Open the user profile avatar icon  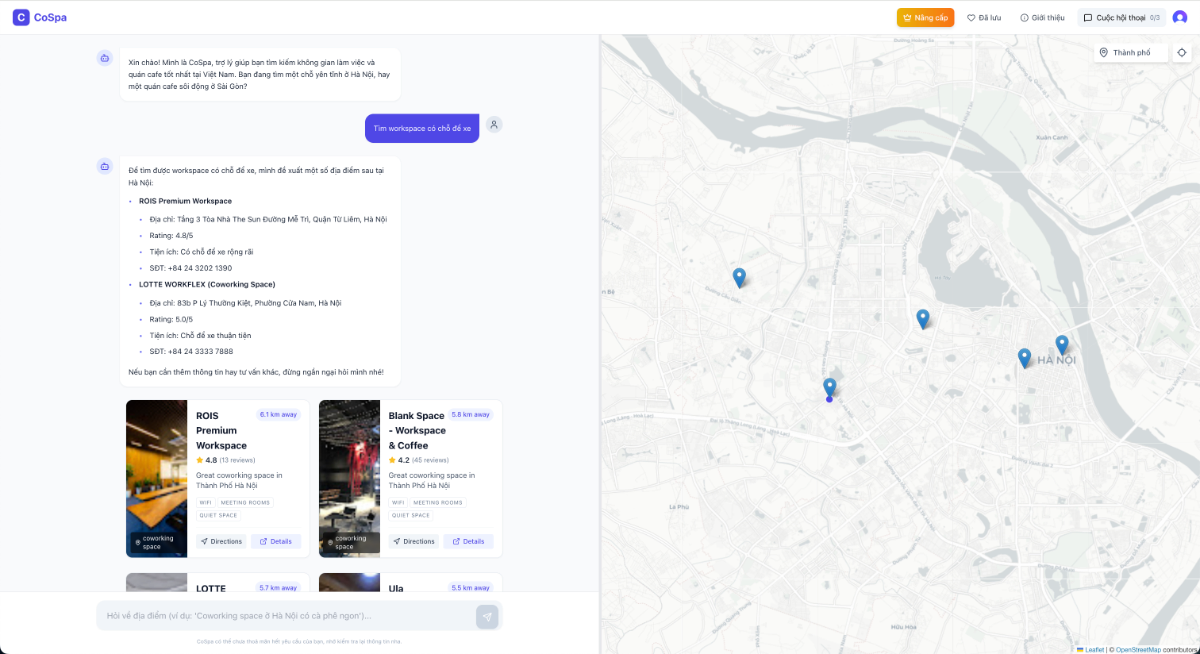coord(1180,17)
